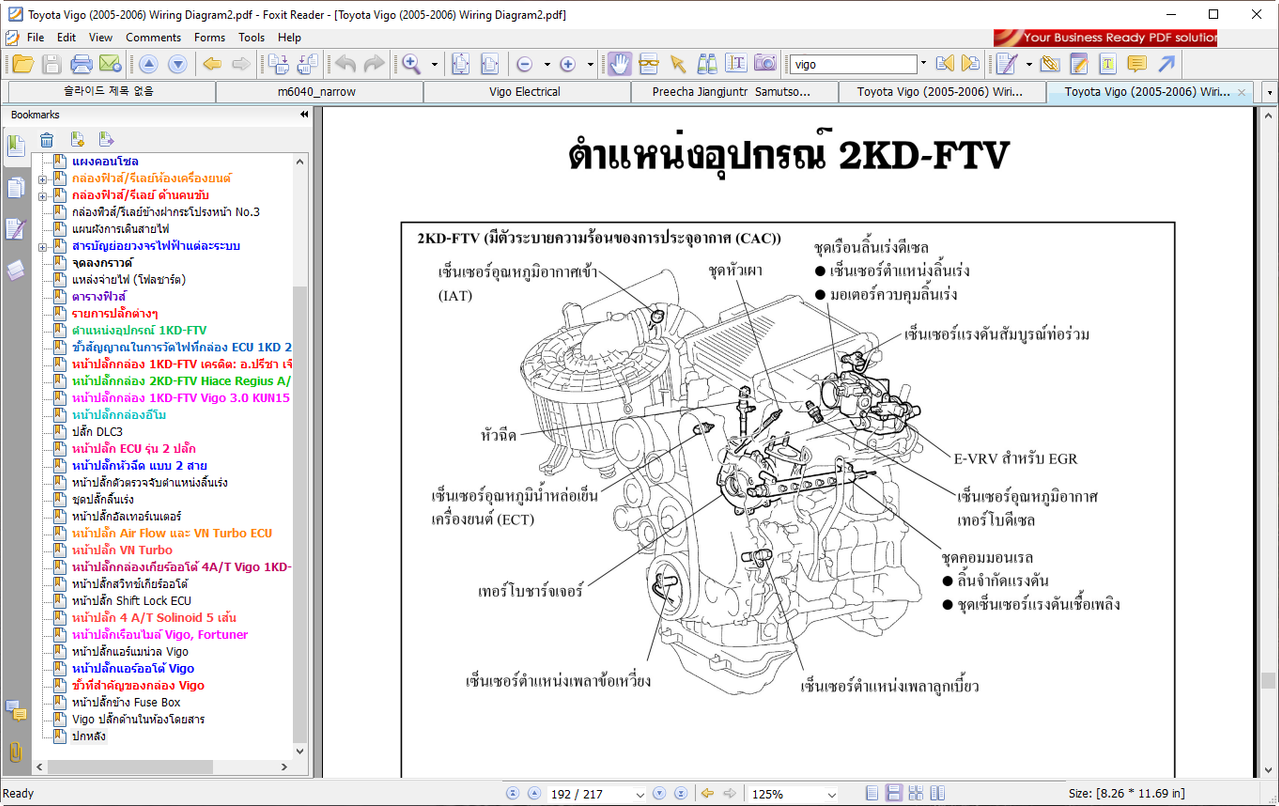Screen dimensions: 1279x806
Task: Open the Edit menu
Action: tap(66, 37)
